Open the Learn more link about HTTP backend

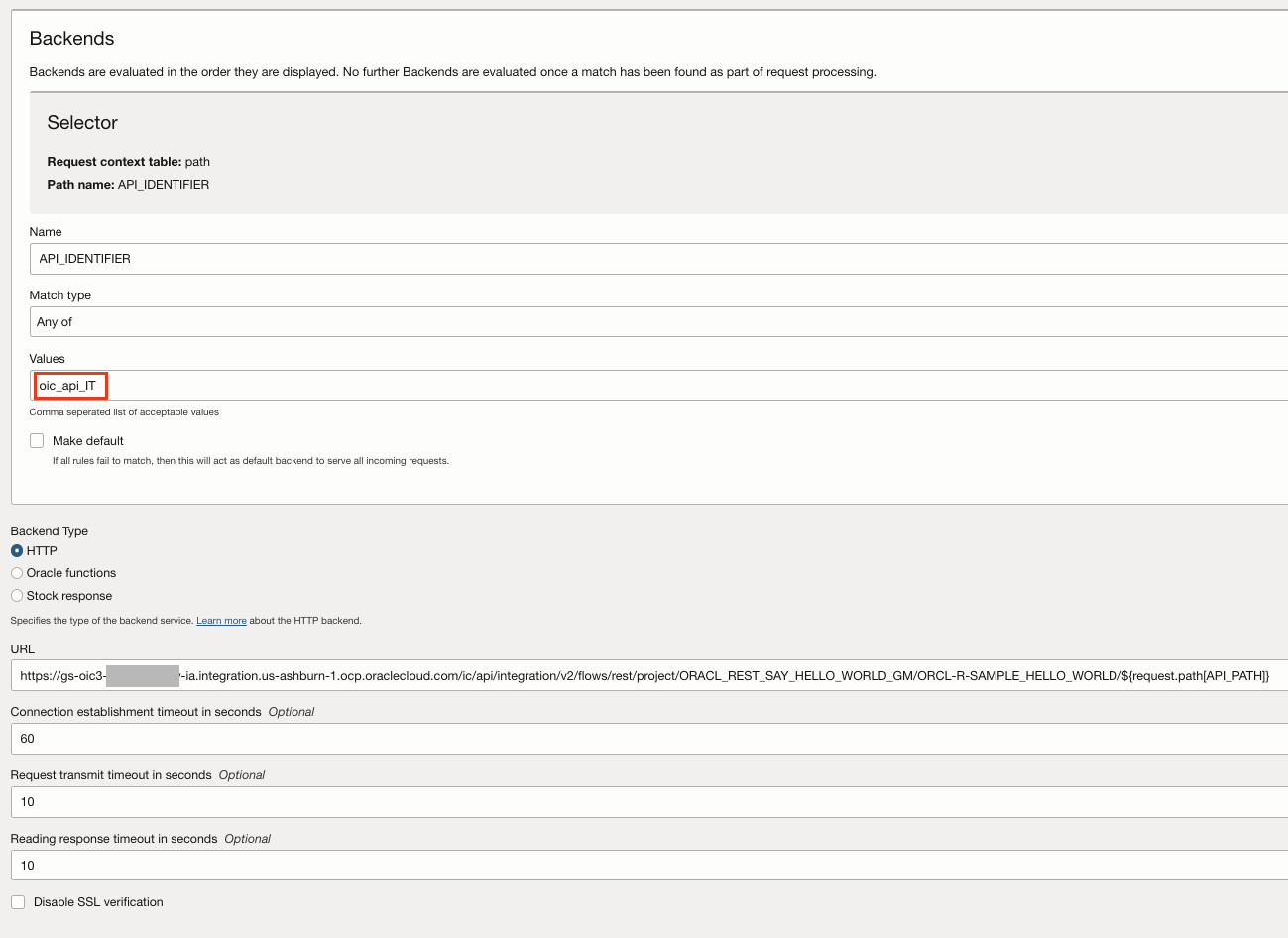221,619
